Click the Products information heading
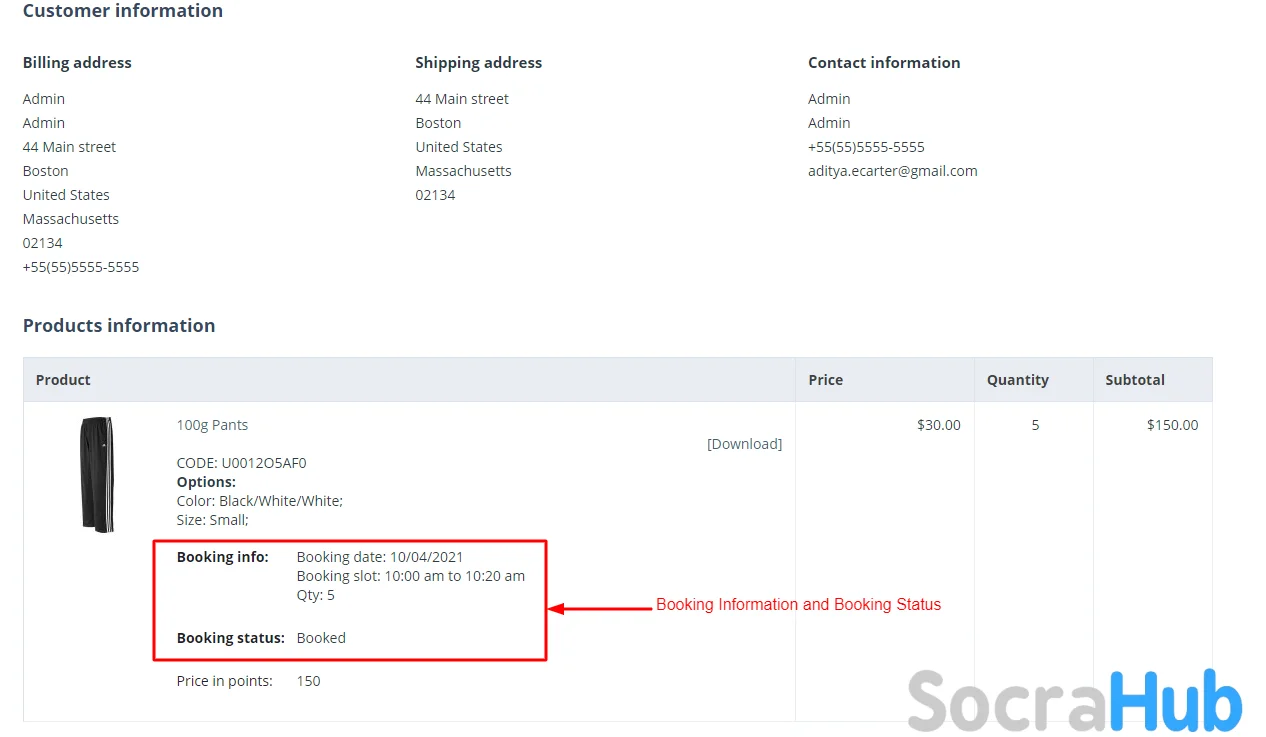Screen dimensions: 1266x737 [x=119, y=326]
